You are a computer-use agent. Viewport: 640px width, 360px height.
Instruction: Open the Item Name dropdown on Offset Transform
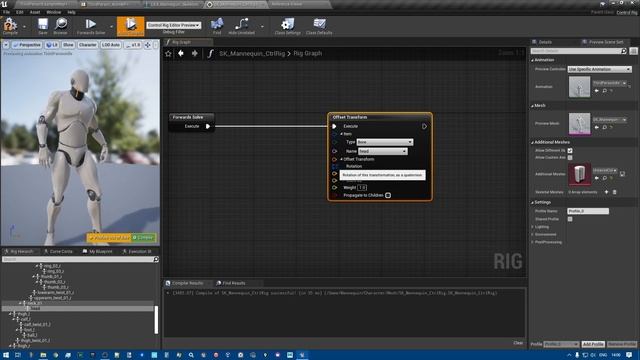click(x=382, y=151)
